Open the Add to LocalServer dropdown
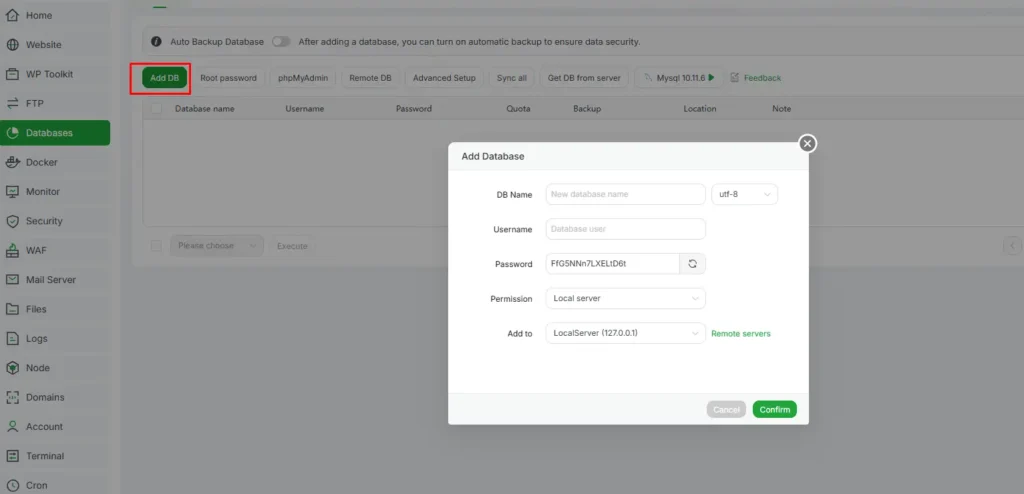Screen dimensions: 1024x494 pyautogui.click(x=625, y=333)
